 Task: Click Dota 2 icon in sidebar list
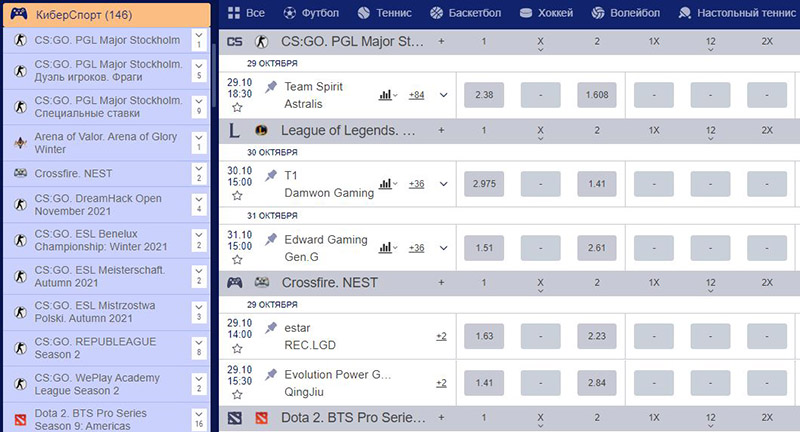tap(20, 420)
